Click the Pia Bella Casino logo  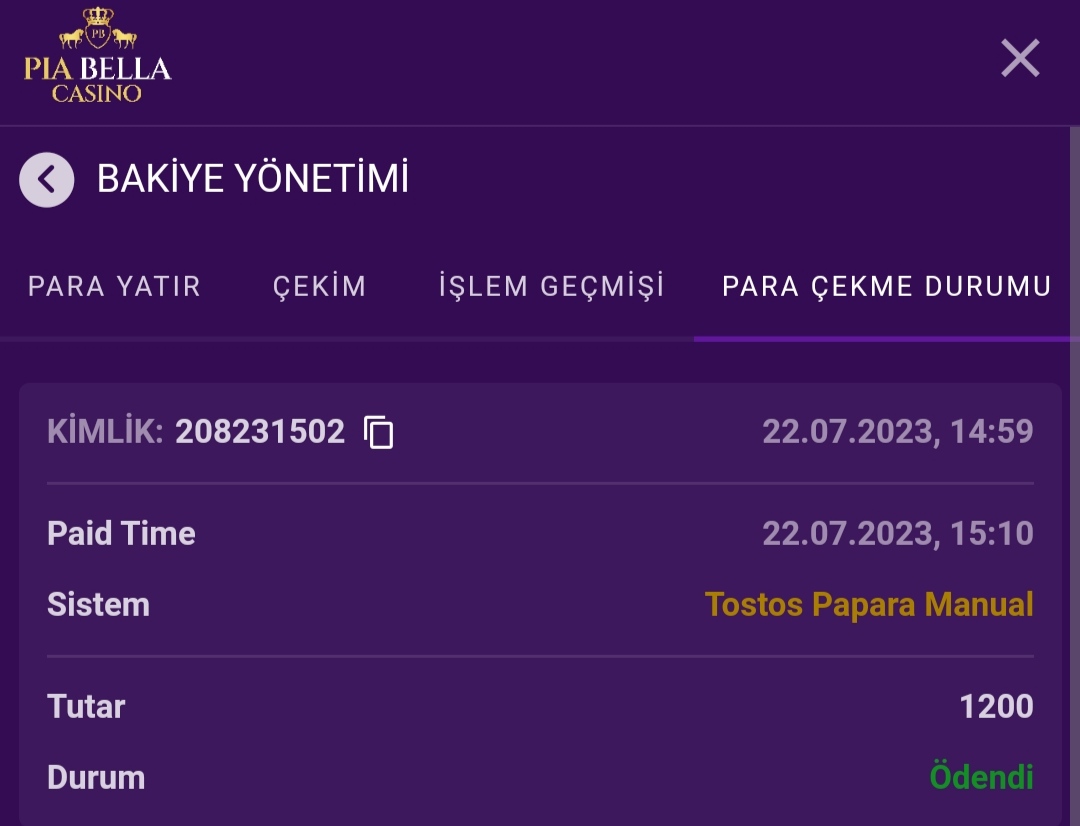[x=97, y=56]
